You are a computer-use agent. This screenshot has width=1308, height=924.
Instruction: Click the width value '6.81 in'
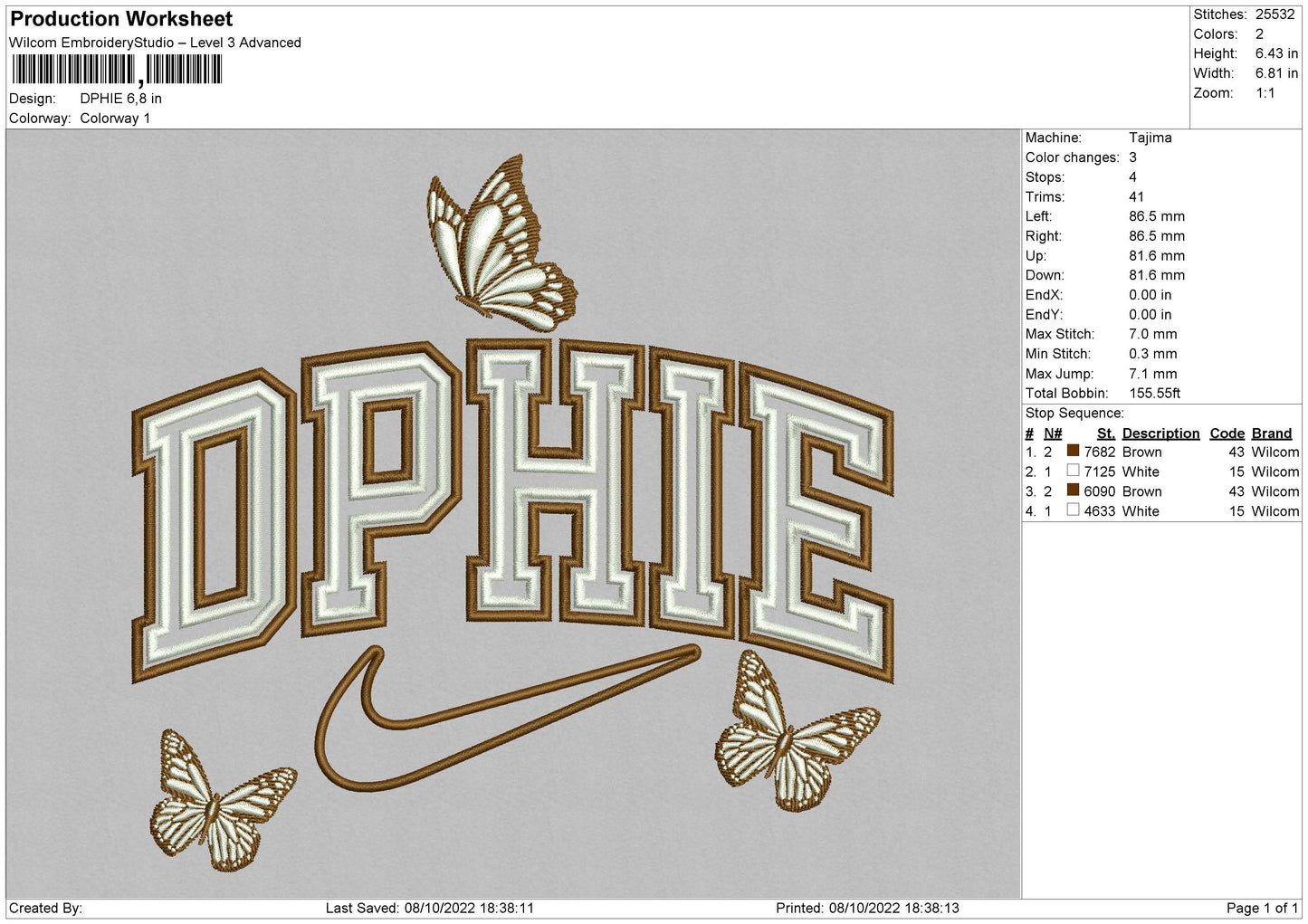(1276, 73)
